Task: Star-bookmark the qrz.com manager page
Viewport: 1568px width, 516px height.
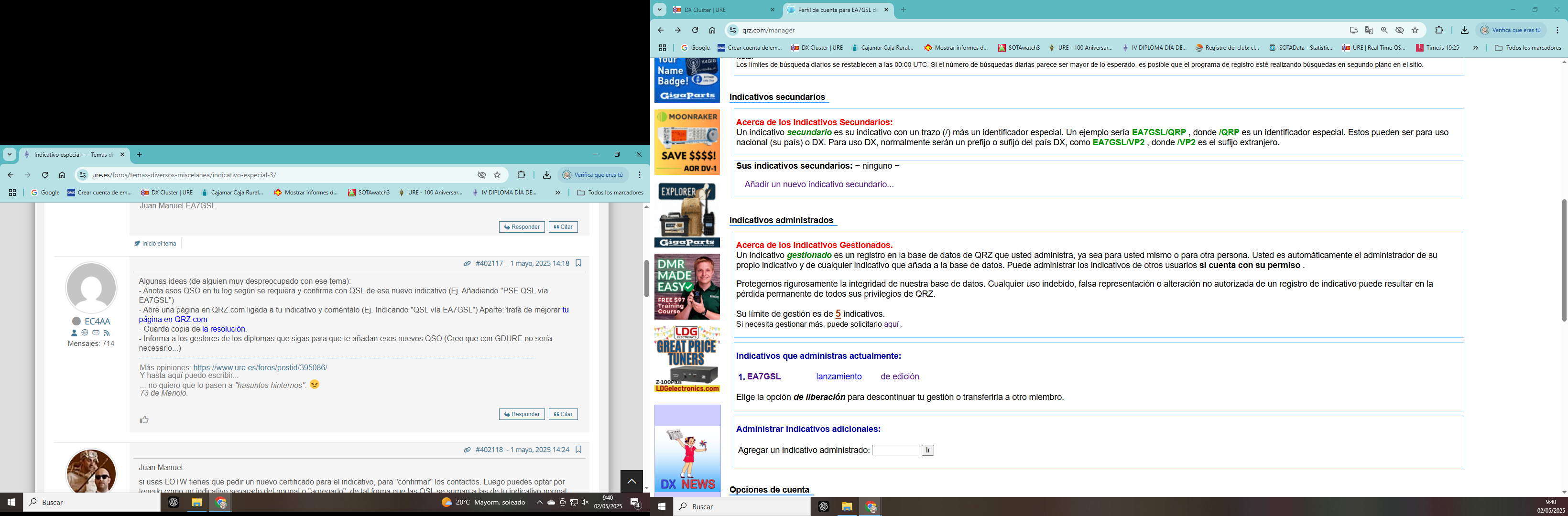Action: pyautogui.click(x=1415, y=30)
